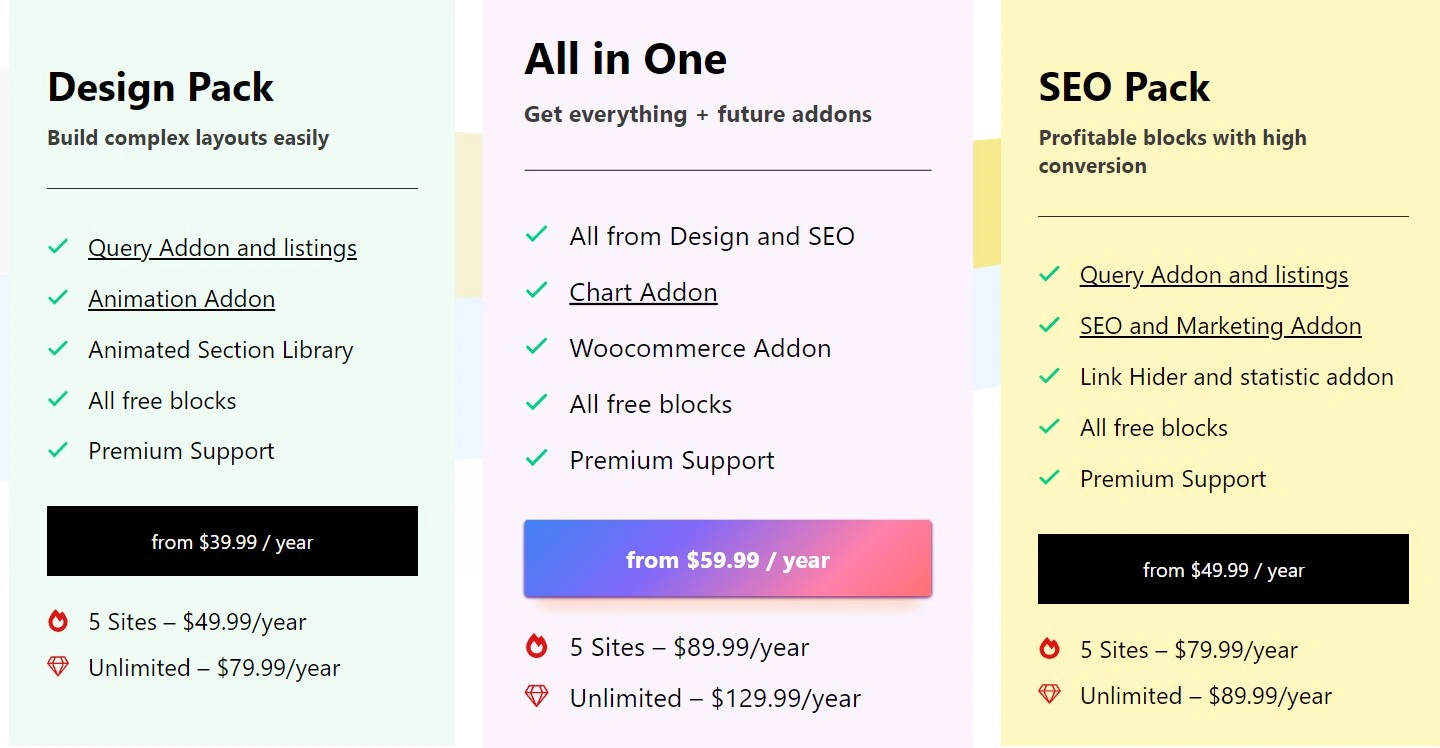This screenshot has width=1440, height=748.
Task: Visit the SEO and Marketing Addon link
Action: (x=1220, y=326)
